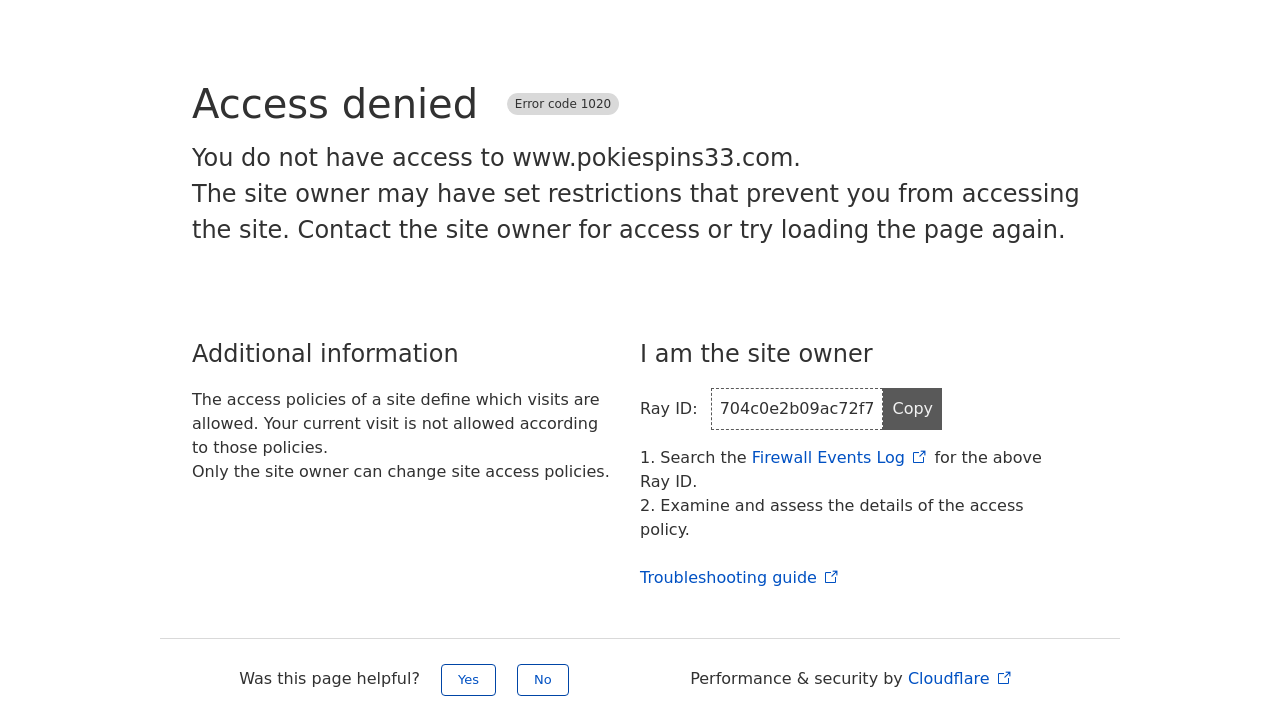Click the Error code 1020 badge
Image resolution: width=1280 pixels, height=720 pixels.
[563, 104]
